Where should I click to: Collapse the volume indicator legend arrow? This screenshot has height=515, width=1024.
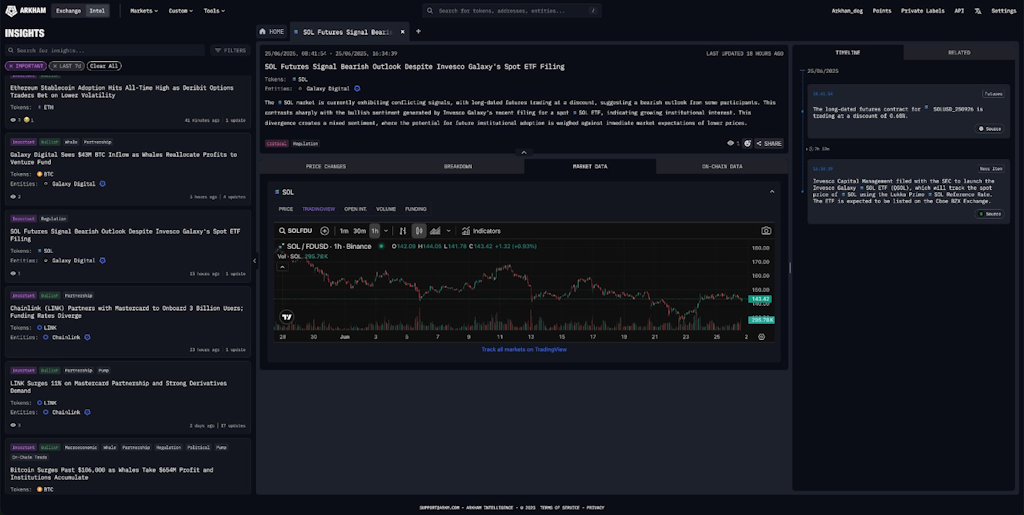(x=282, y=267)
